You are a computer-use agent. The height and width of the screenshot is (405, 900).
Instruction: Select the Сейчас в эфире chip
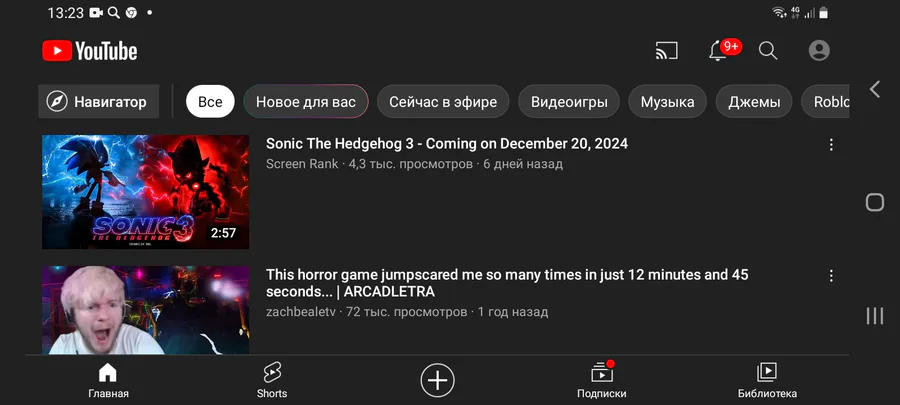[x=443, y=102]
